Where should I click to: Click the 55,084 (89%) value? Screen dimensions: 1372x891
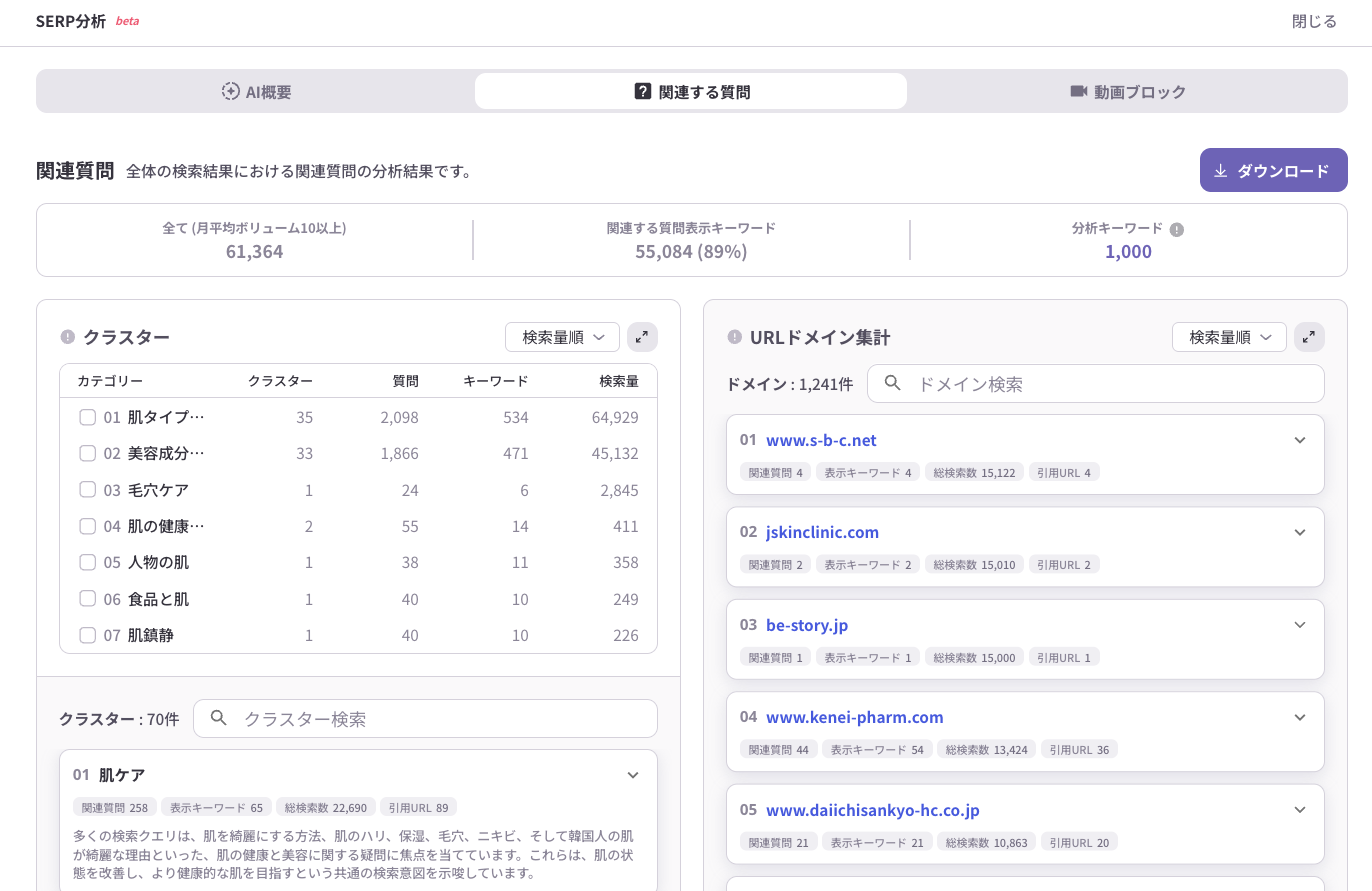point(691,251)
